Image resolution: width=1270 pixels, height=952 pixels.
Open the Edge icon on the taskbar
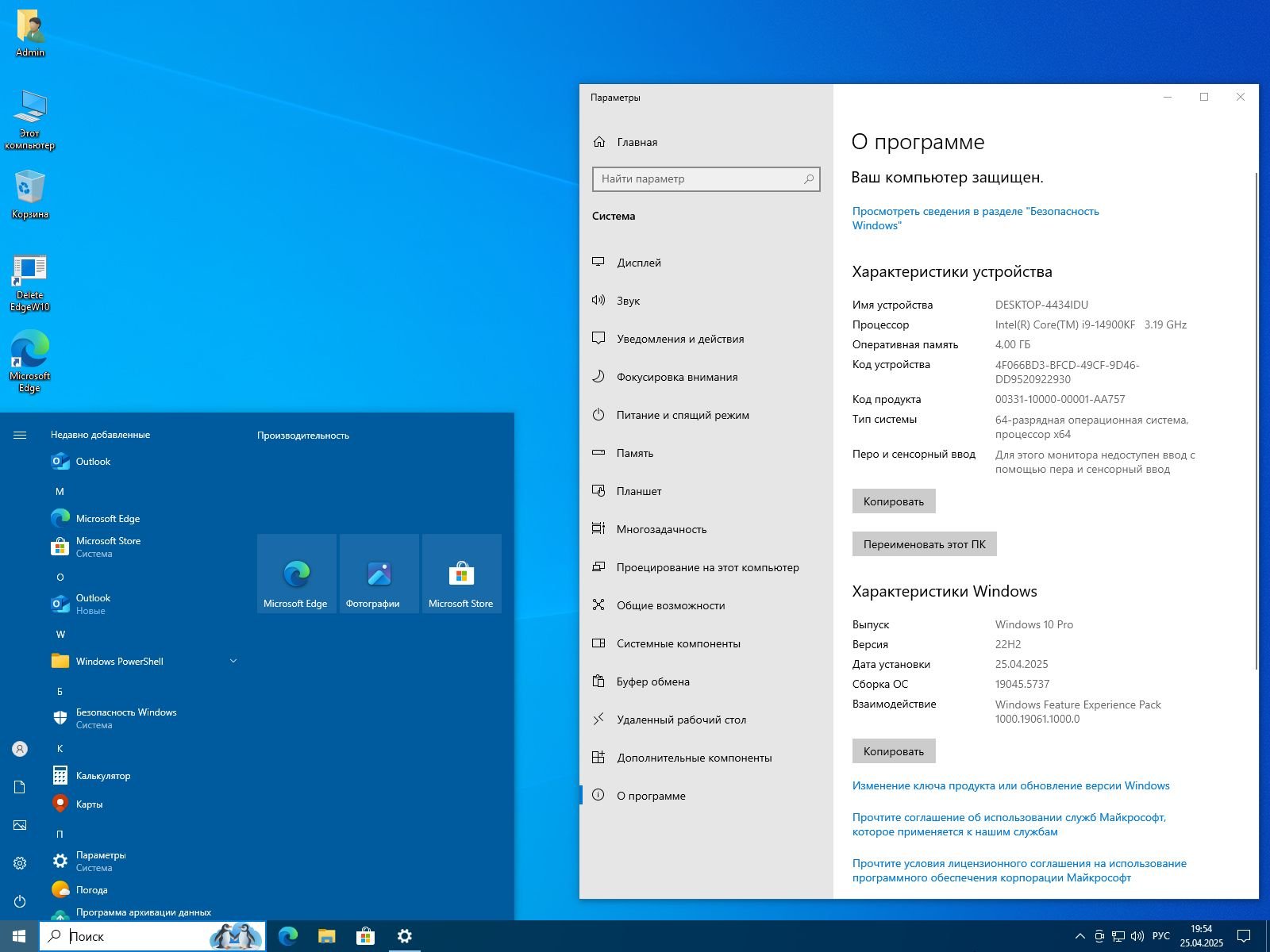[x=288, y=936]
